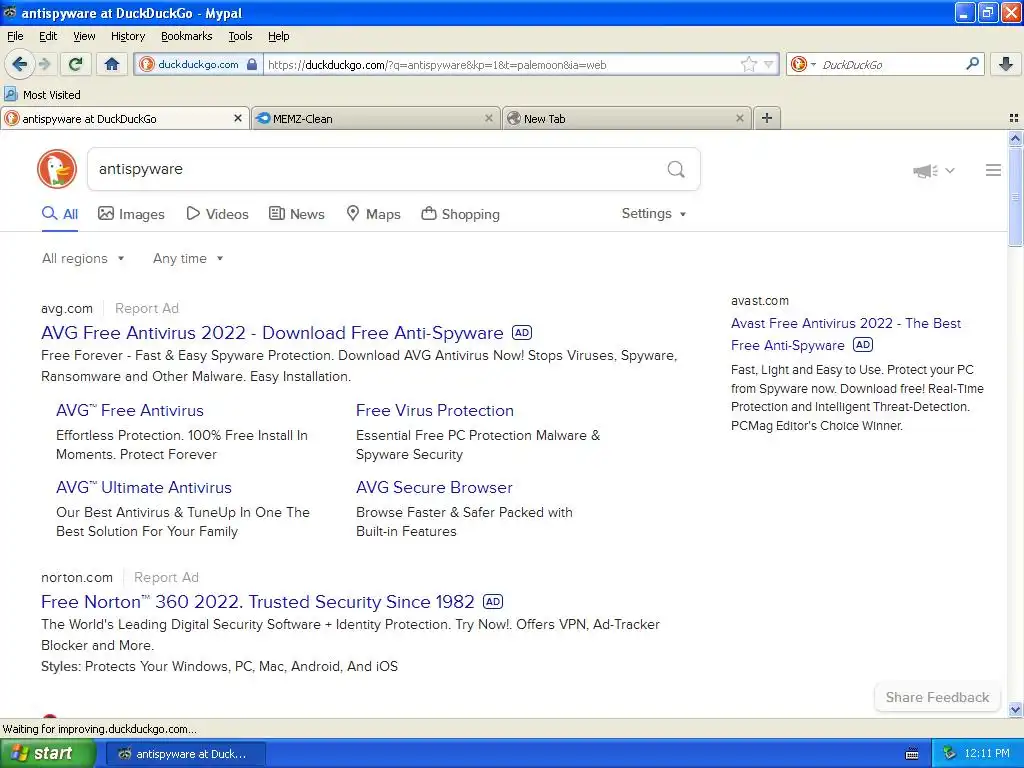The height and width of the screenshot is (768, 1024).
Task: Click the avg.com domain text
Action: 67,308
